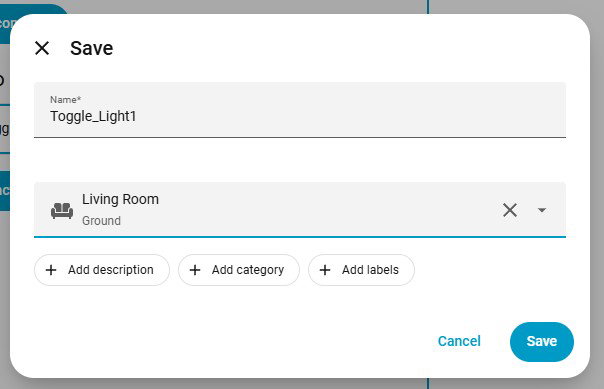
Task: Click the Save dialog title text
Action: (x=92, y=49)
